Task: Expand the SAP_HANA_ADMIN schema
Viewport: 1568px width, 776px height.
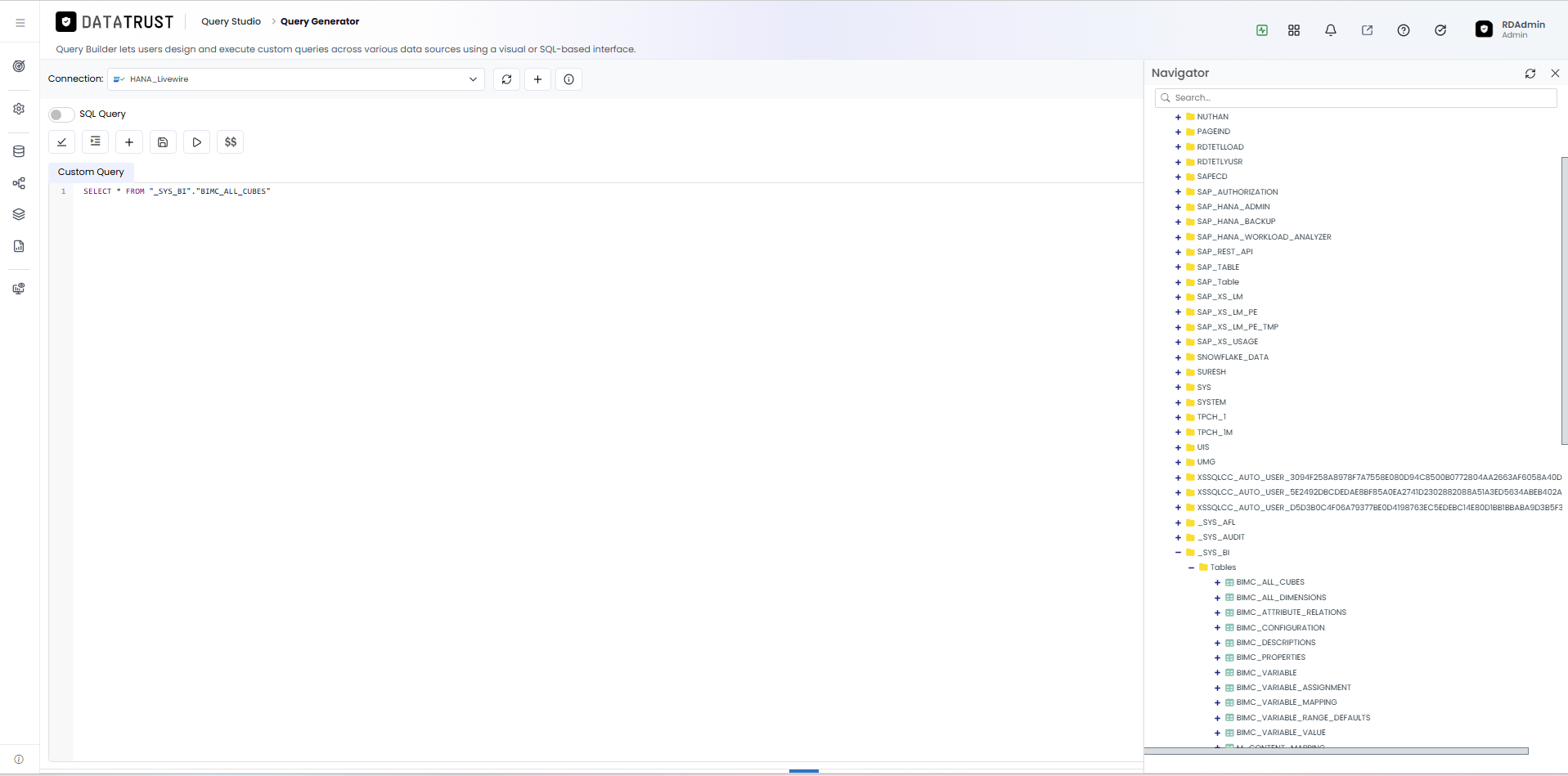Action: 1178,207
